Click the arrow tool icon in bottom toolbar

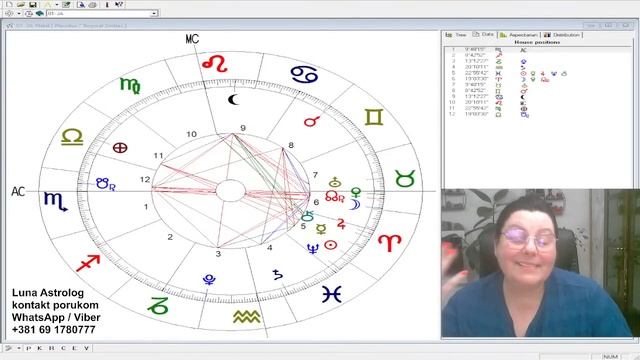click(x=8, y=348)
